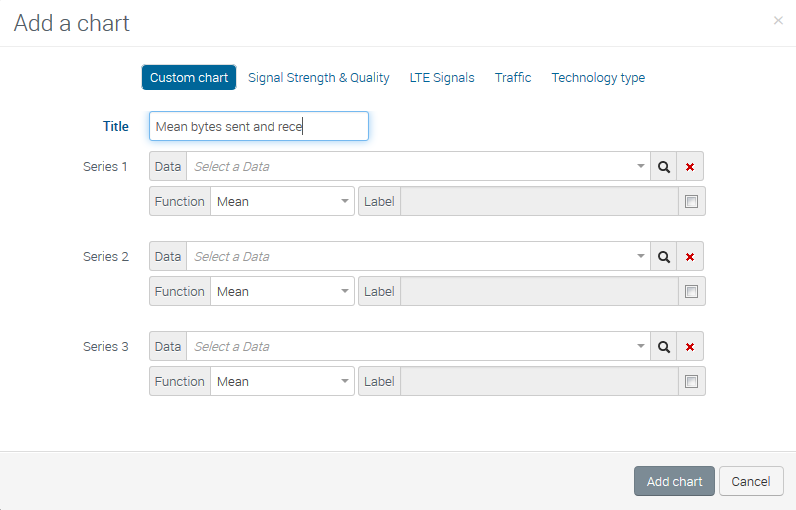Expand the Series 1 Function dropdown

(x=282, y=202)
